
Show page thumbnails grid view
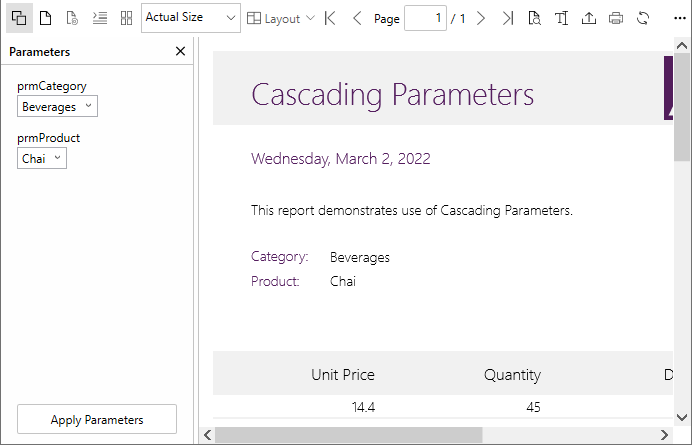tap(126, 18)
